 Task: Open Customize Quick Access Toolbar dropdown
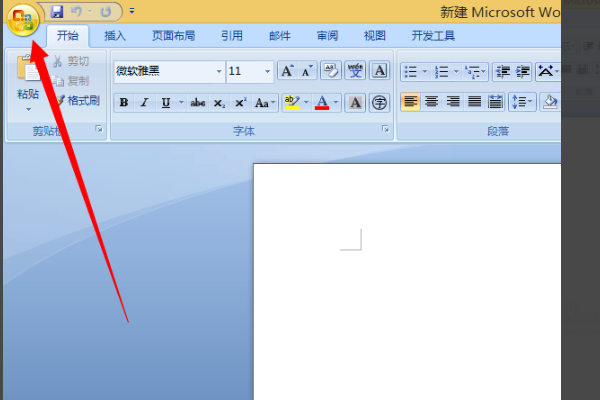(x=132, y=11)
